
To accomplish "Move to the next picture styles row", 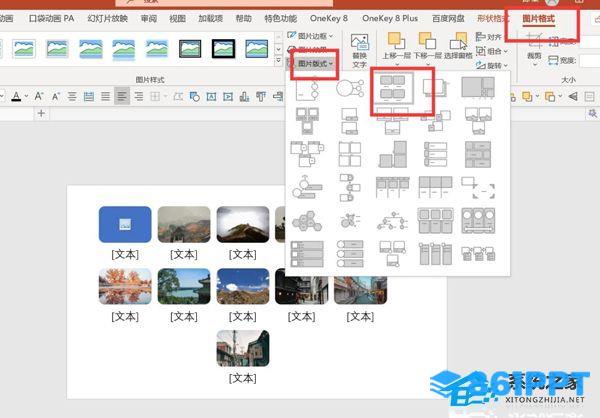I will (278, 49).
